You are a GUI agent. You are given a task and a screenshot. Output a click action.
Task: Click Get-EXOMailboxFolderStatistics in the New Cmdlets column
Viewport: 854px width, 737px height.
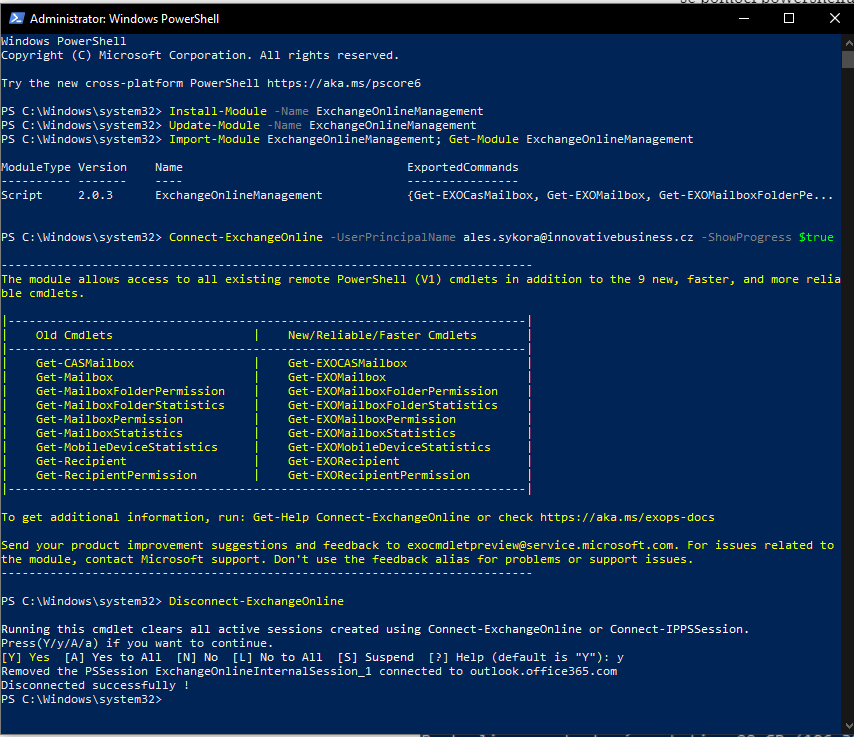[393, 405]
